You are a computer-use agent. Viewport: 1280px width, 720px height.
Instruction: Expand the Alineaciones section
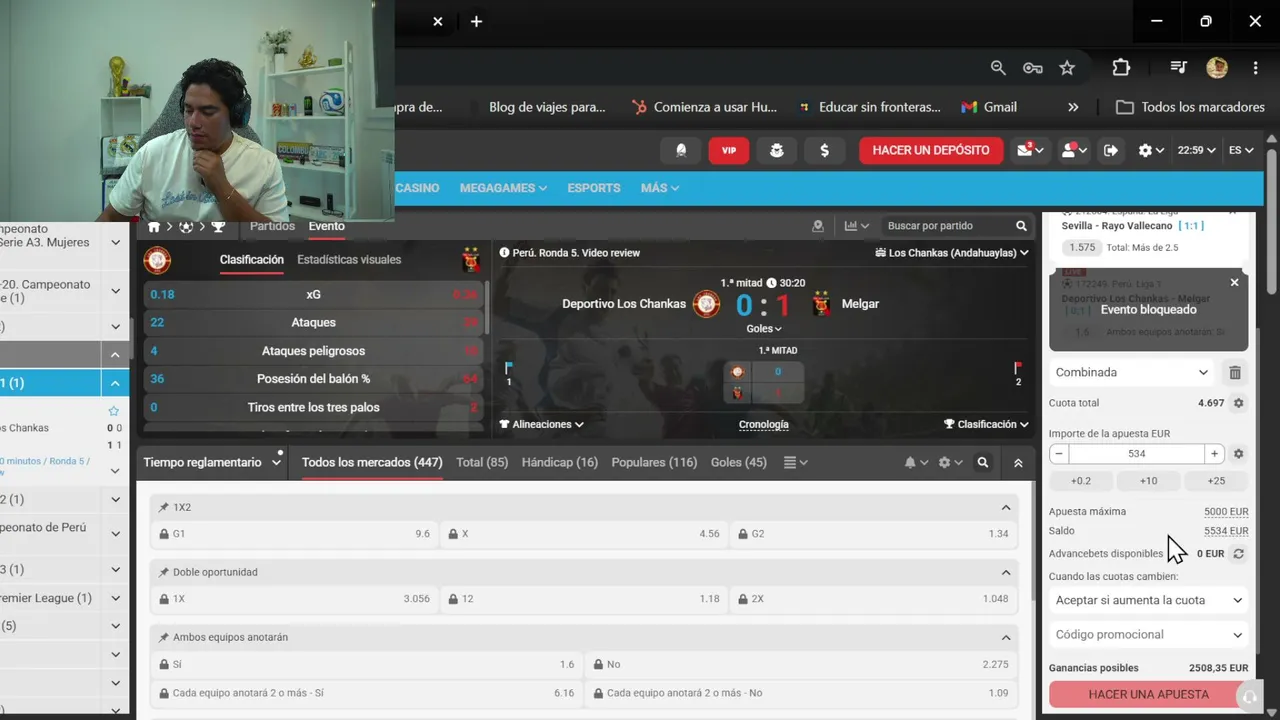pos(542,425)
